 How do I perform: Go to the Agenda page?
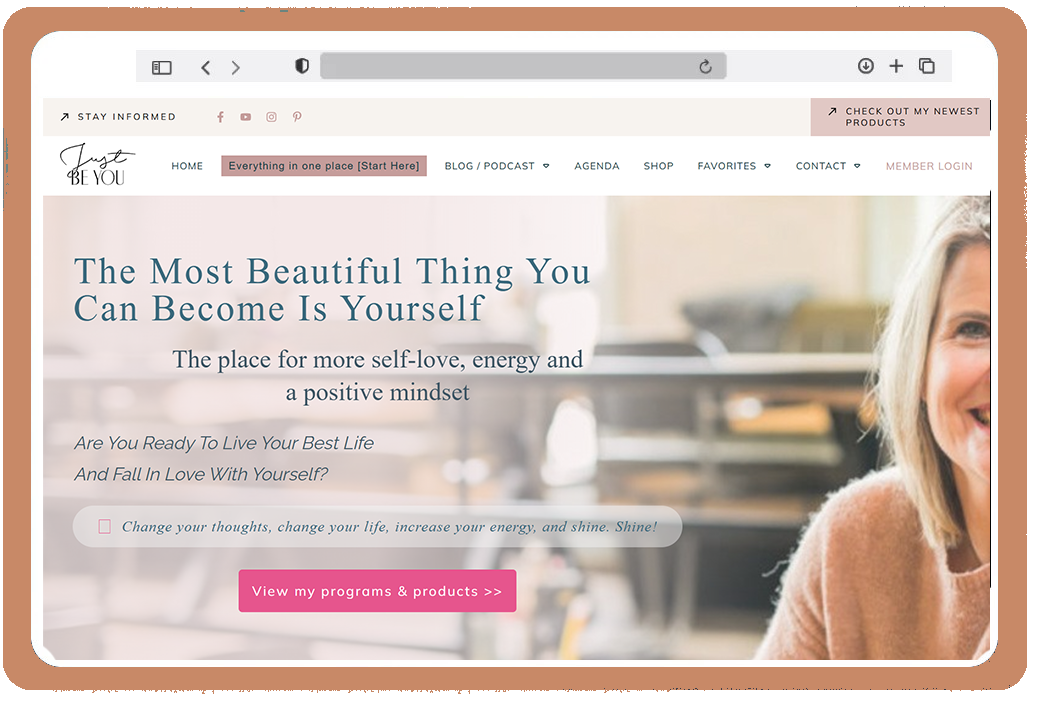597,166
